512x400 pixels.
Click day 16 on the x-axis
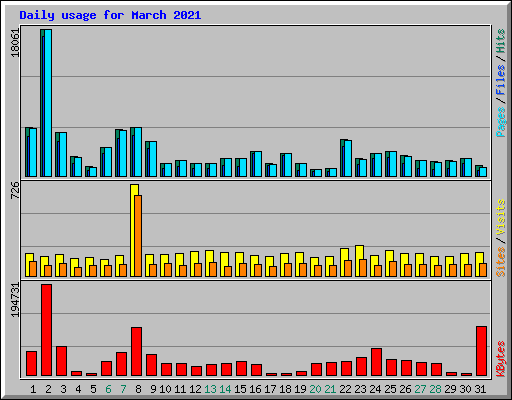(x=255, y=389)
